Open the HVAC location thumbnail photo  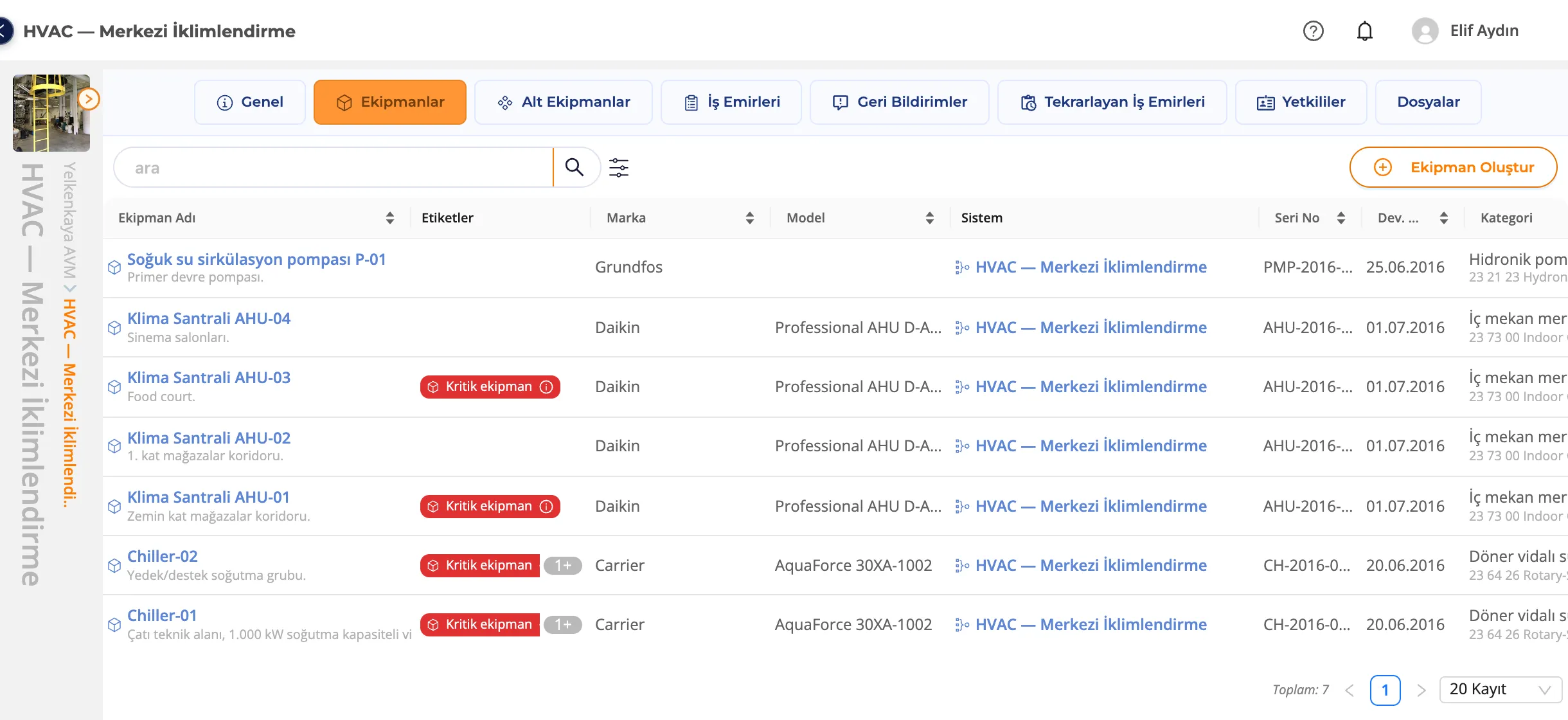(51, 113)
